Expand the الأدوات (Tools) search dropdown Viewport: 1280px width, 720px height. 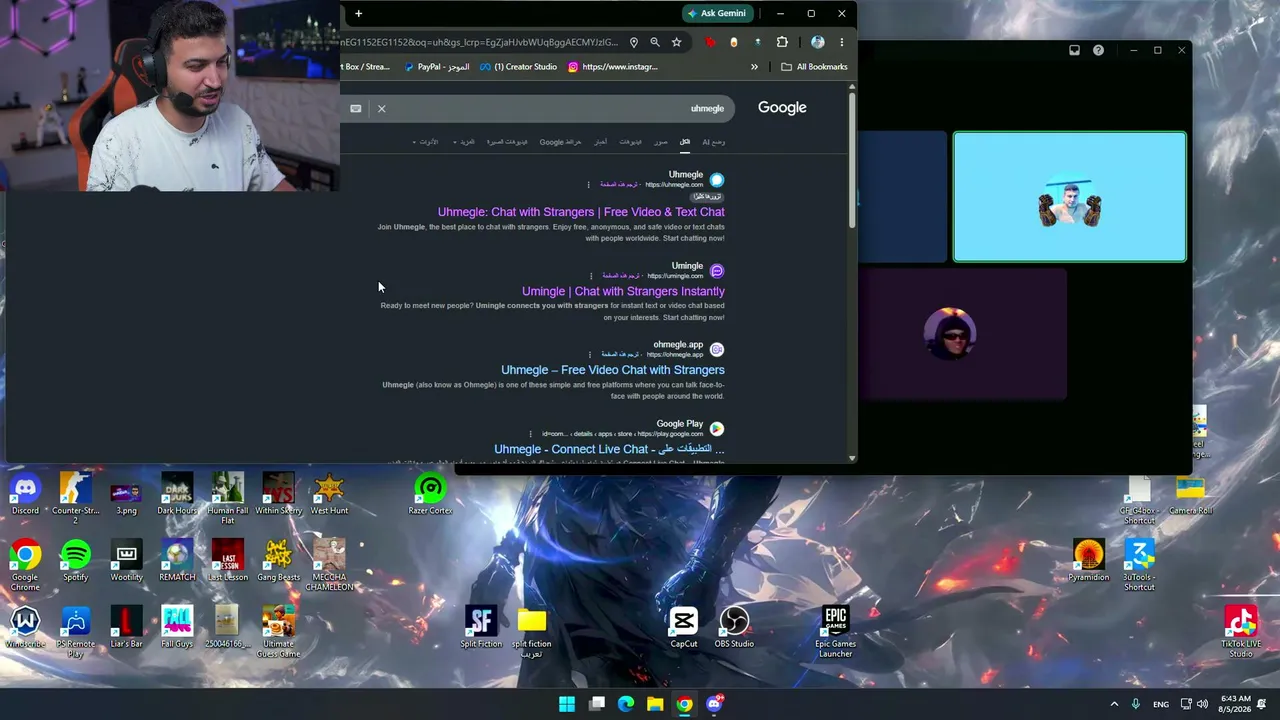pyautogui.click(x=425, y=142)
